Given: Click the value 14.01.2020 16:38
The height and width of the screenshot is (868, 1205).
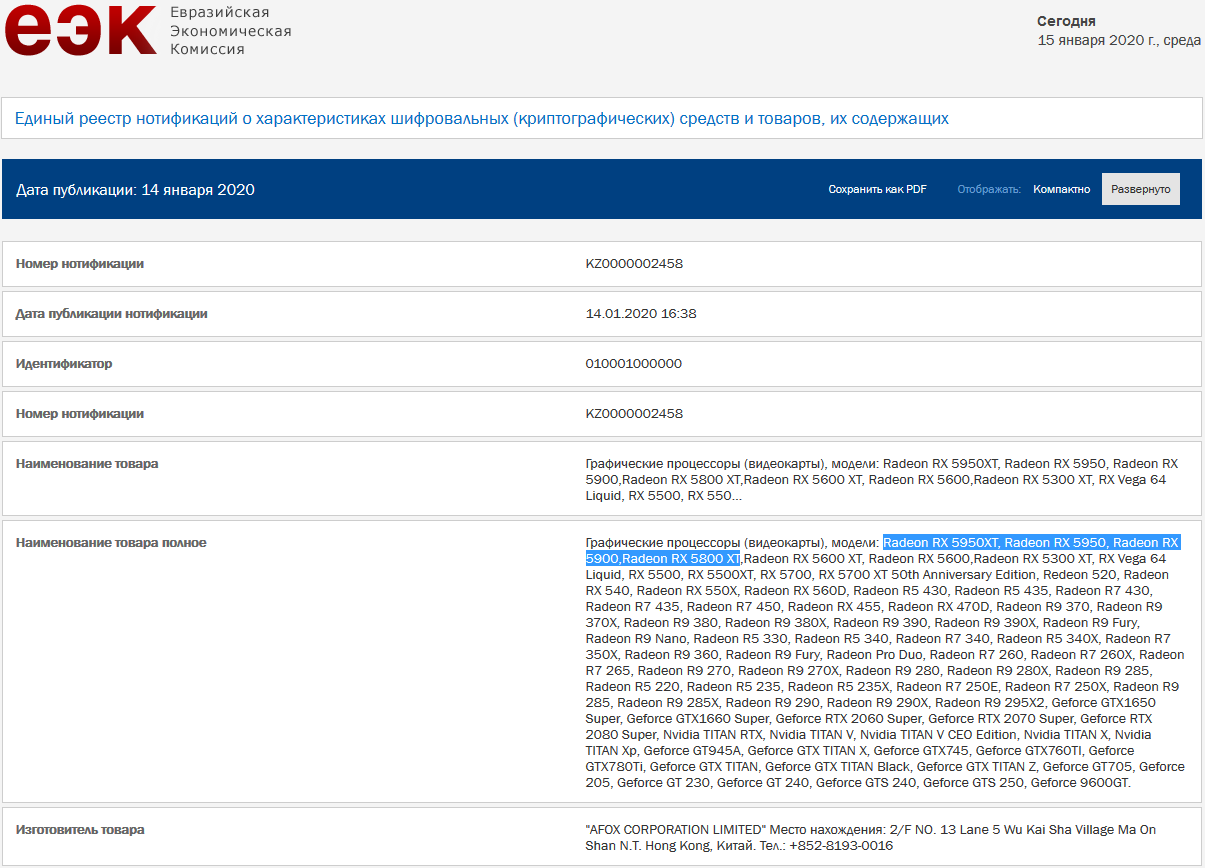Looking at the screenshot, I should (x=641, y=314).
